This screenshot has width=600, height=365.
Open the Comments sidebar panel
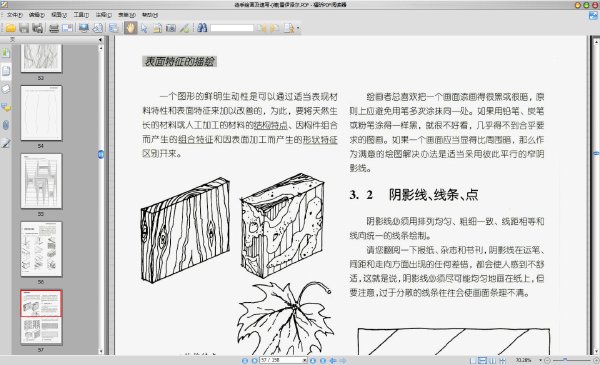(6, 107)
